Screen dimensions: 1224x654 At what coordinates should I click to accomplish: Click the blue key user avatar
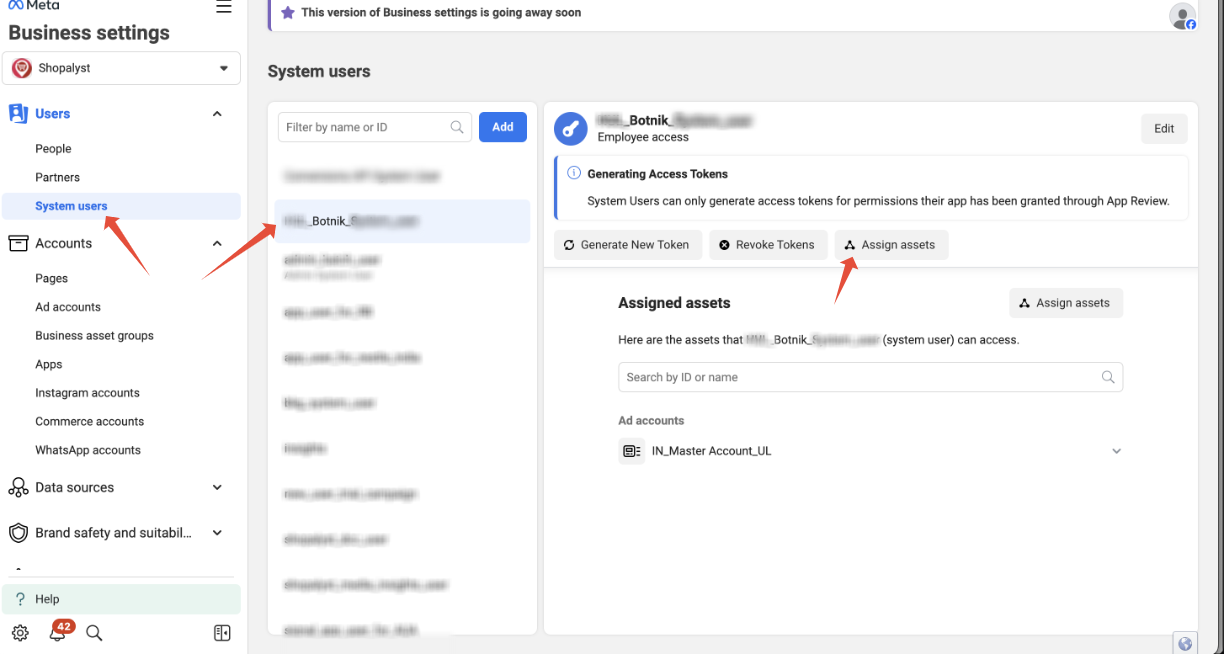[x=571, y=128]
